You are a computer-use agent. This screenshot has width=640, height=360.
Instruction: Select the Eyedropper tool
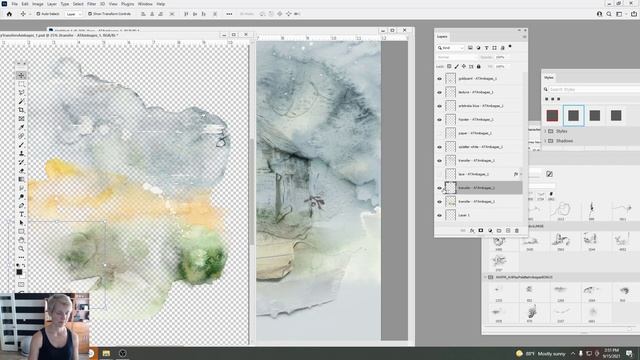tap(21, 127)
